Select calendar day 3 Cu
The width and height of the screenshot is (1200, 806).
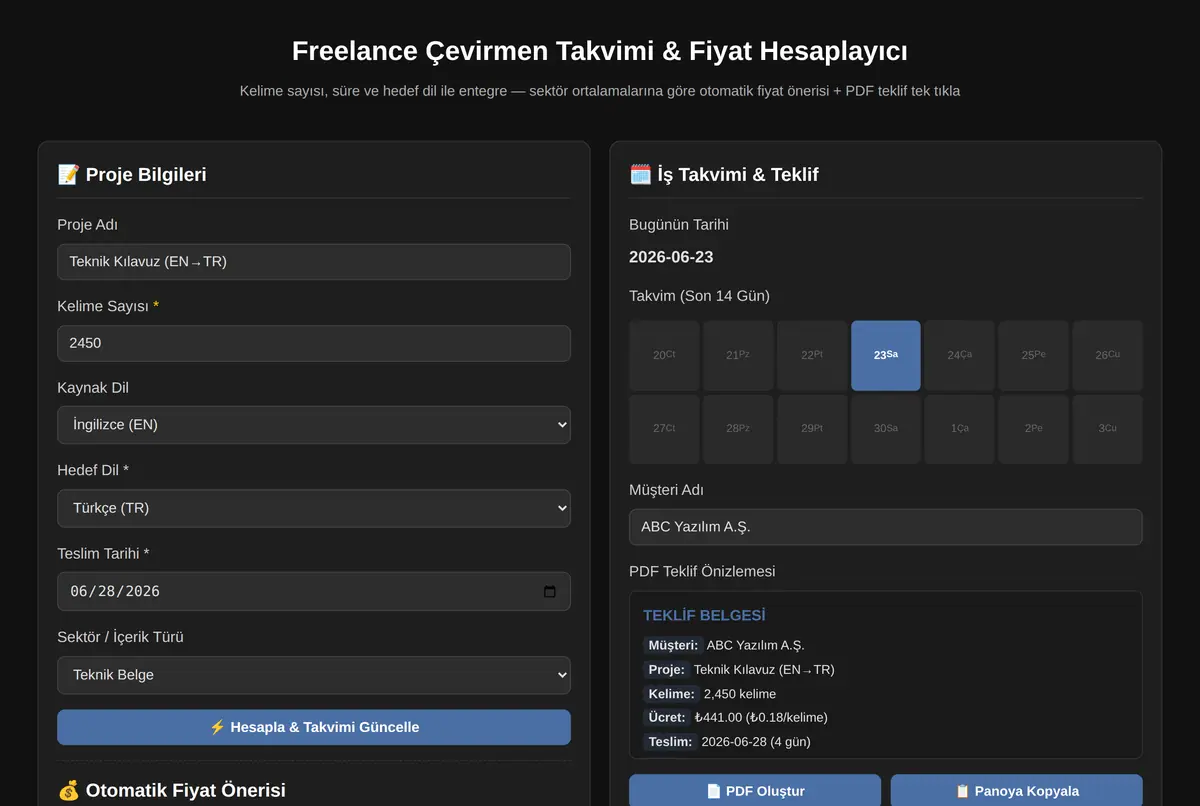1108,429
